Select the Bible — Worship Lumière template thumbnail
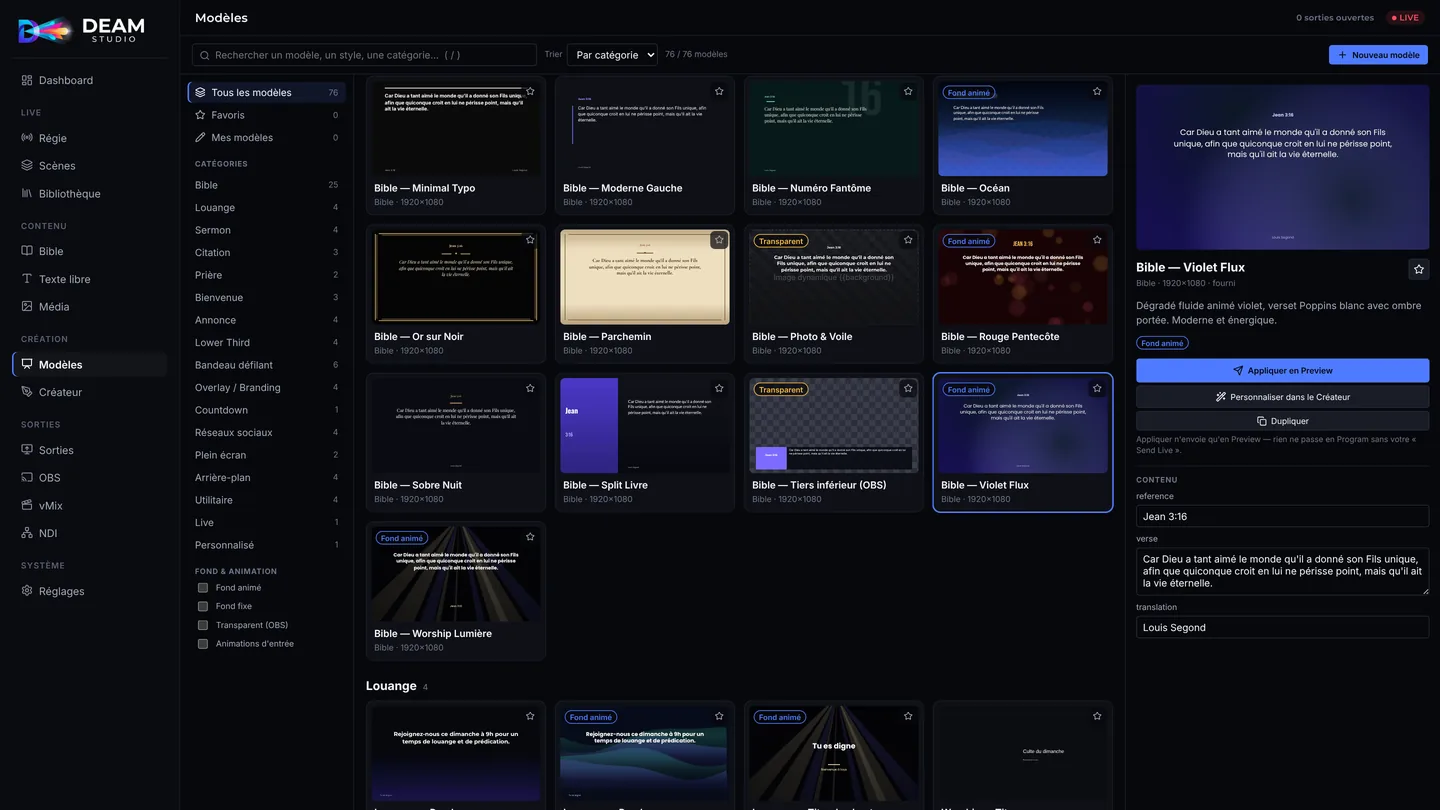 pyautogui.click(x=456, y=574)
